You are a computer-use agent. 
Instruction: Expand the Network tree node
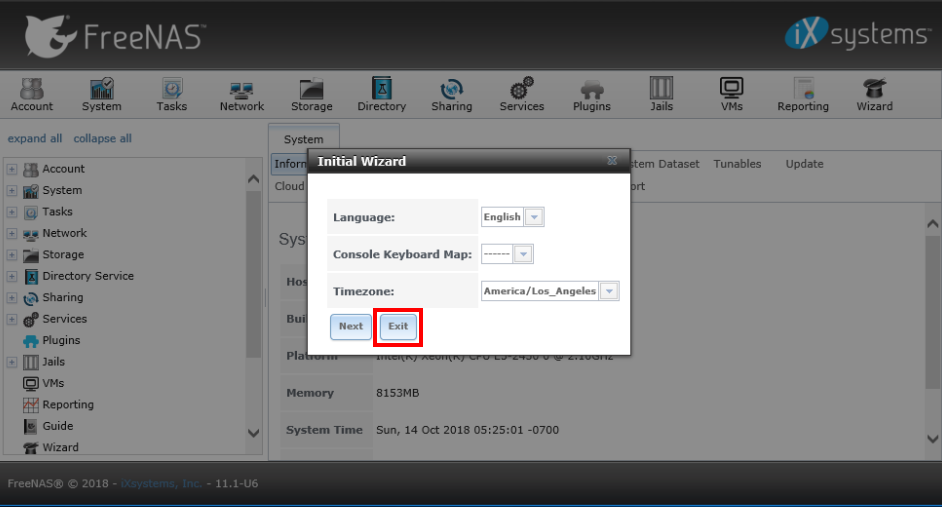pos(12,234)
